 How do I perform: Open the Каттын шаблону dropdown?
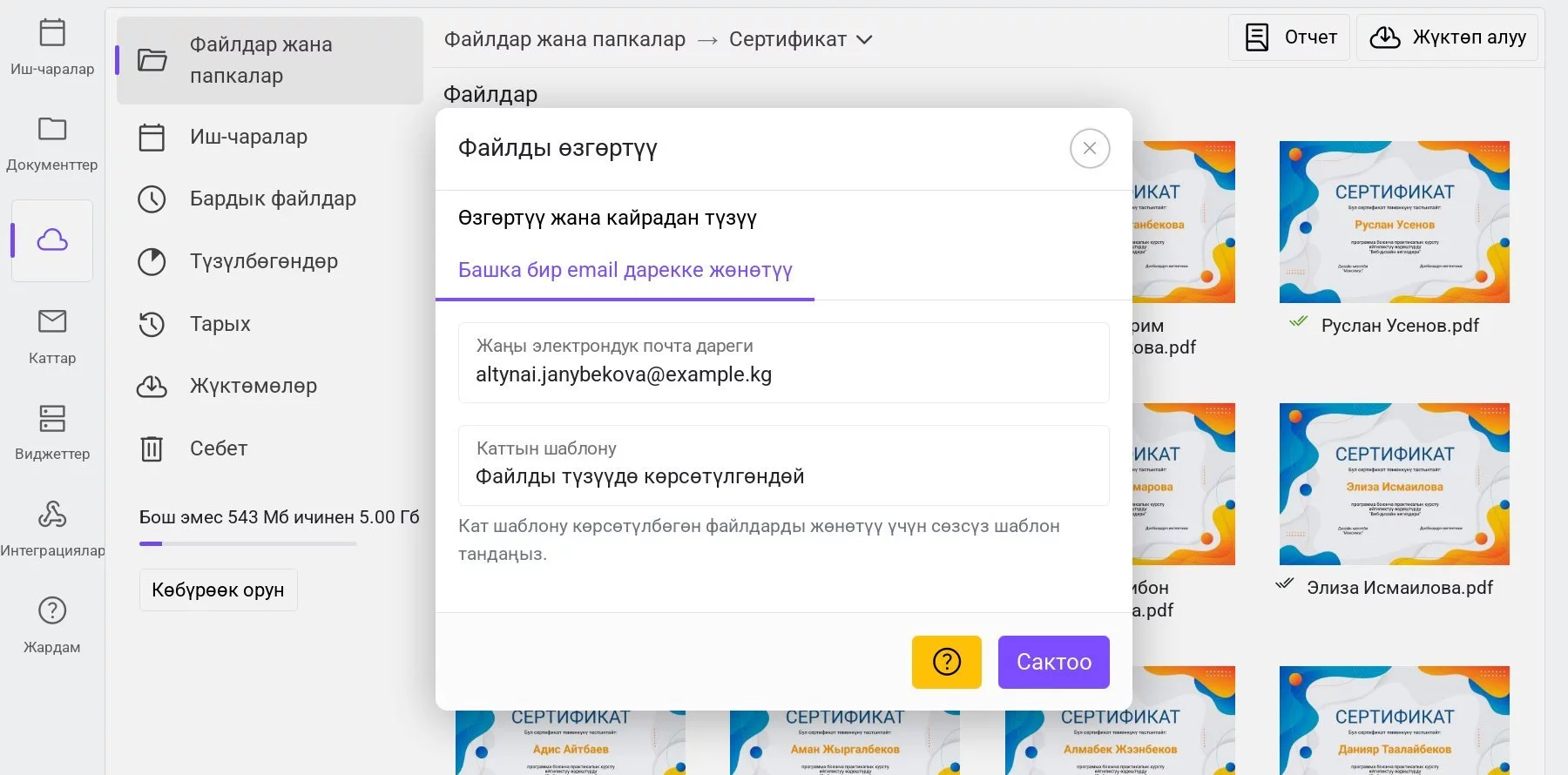(x=784, y=465)
